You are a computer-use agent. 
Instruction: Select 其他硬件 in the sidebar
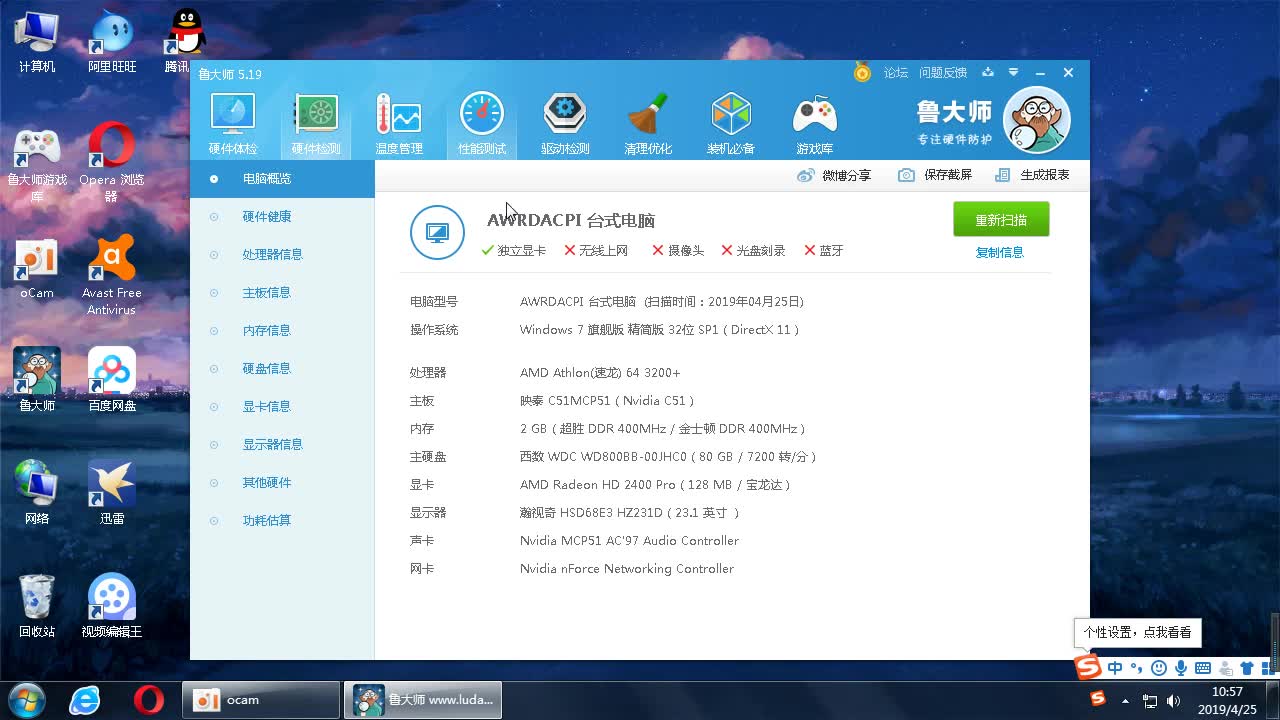point(282,483)
